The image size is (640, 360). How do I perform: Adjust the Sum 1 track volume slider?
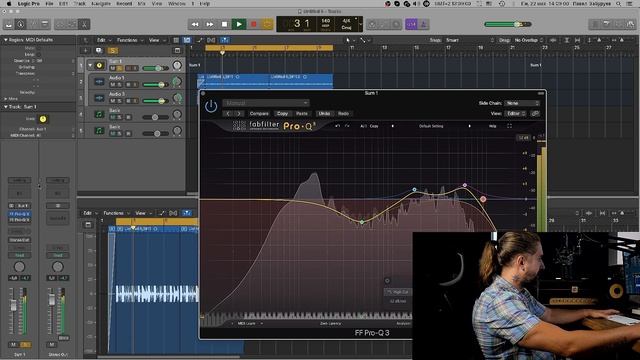click(156, 68)
